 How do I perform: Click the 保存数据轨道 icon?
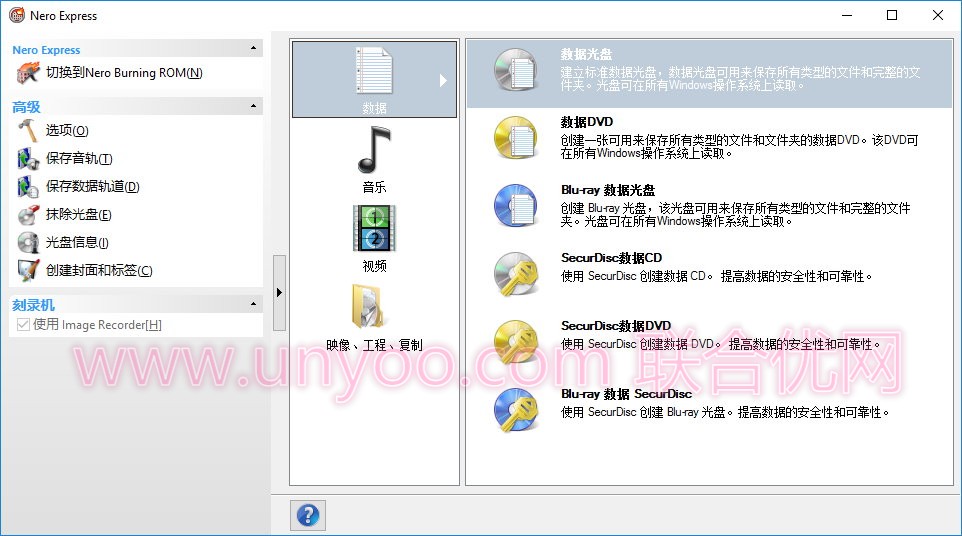pyautogui.click(x=28, y=186)
